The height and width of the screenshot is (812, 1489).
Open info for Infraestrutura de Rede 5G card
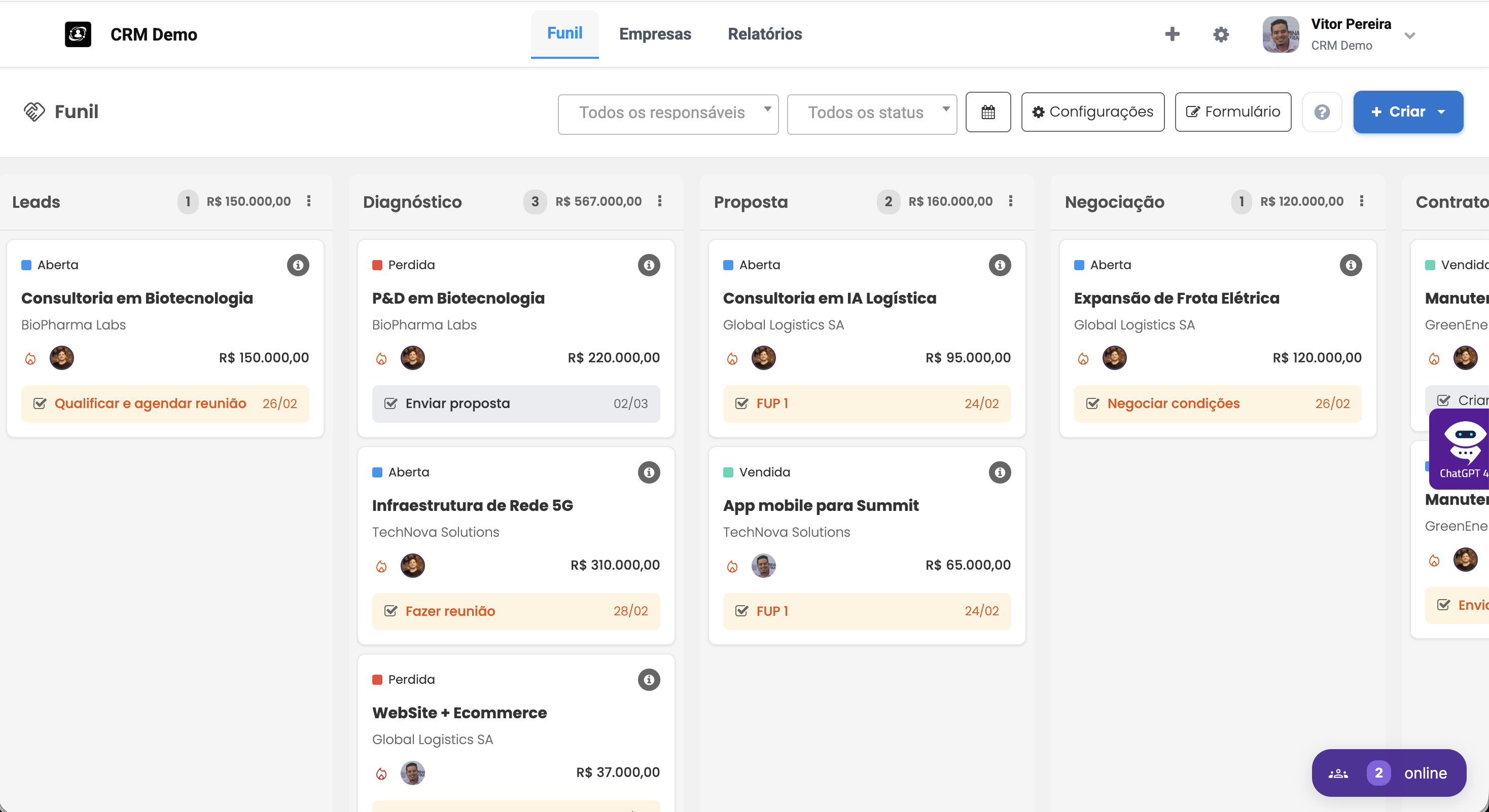tap(649, 472)
